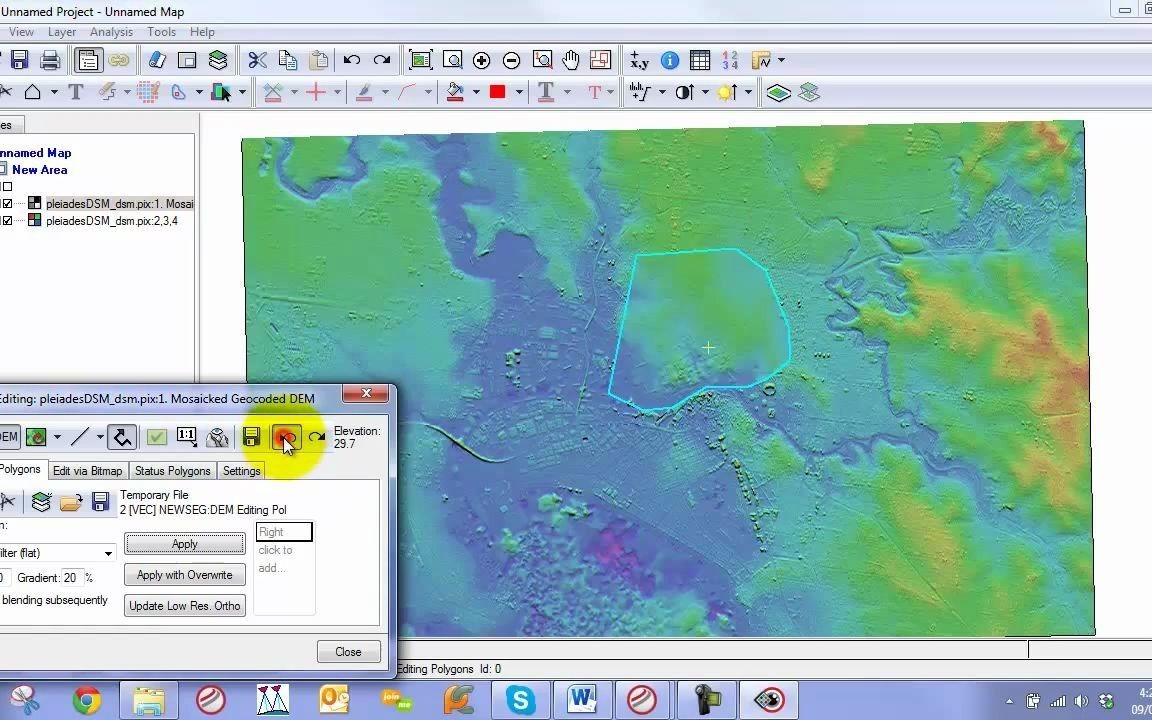This screenshot has width=1152, height=720.
Task: Click the yellow save DEM icon
Action: (251, 437)
